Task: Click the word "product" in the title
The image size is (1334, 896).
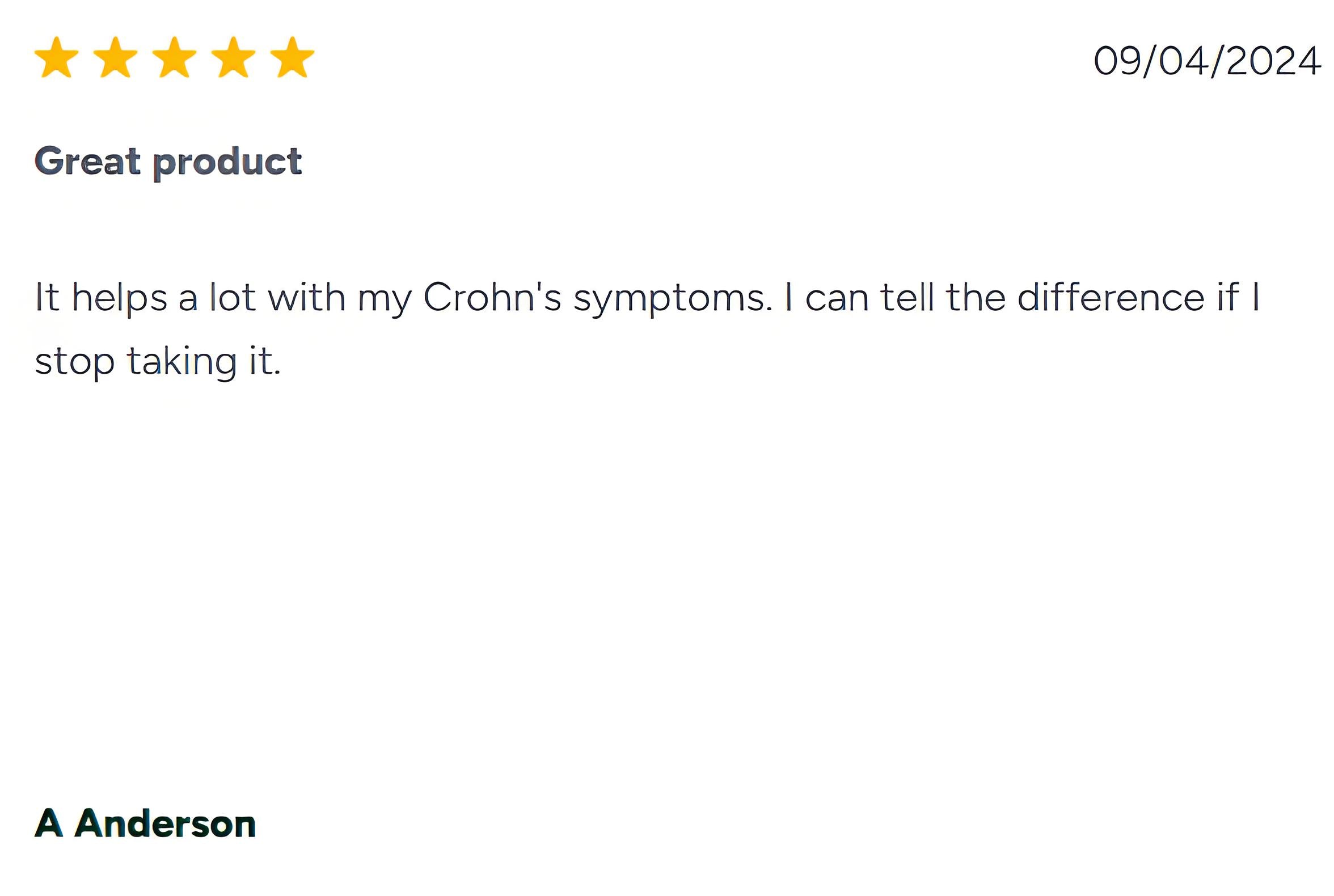Action: click(x=227, y=163)
